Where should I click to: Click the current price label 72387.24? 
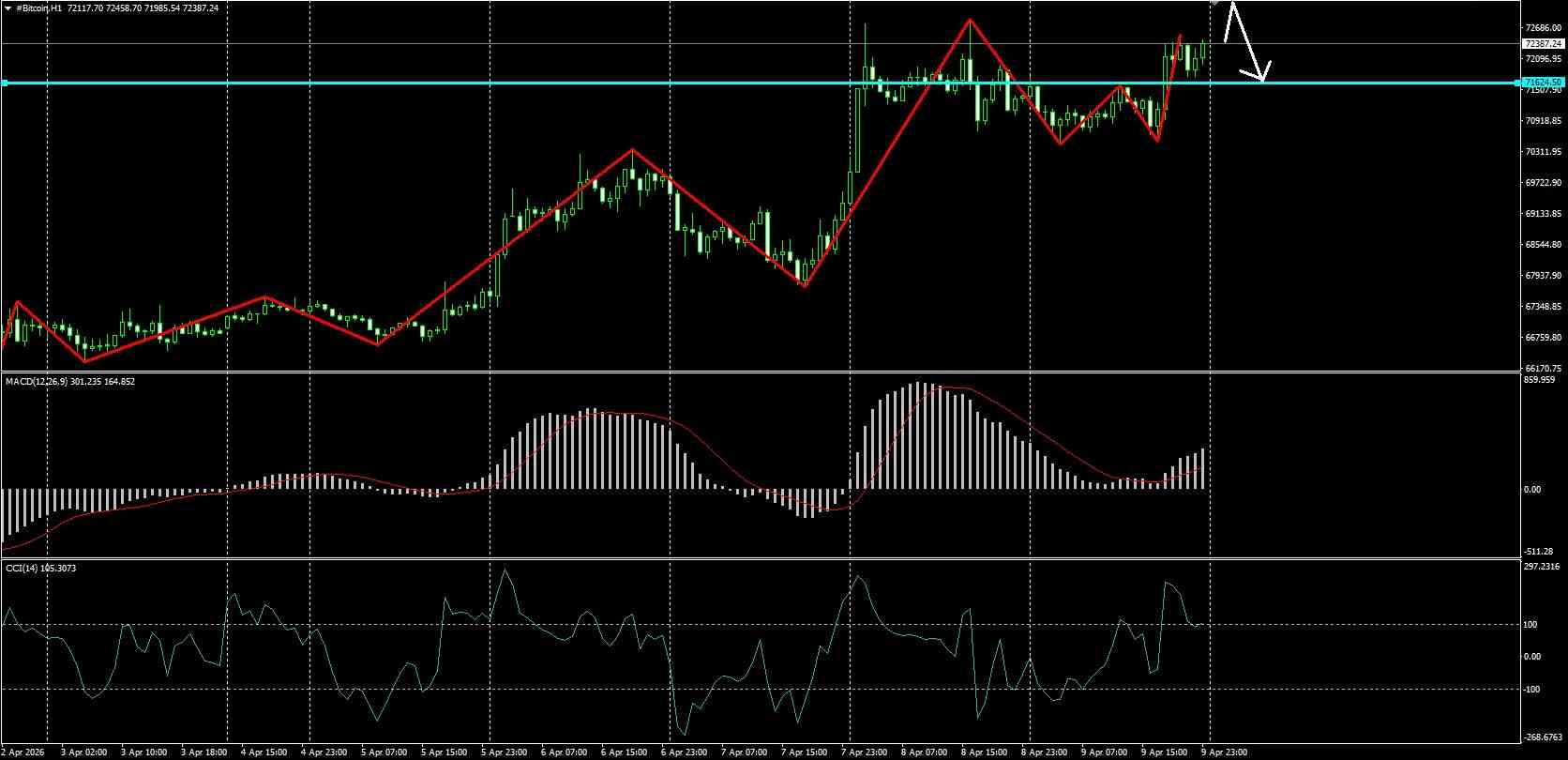coord(1543,43)
